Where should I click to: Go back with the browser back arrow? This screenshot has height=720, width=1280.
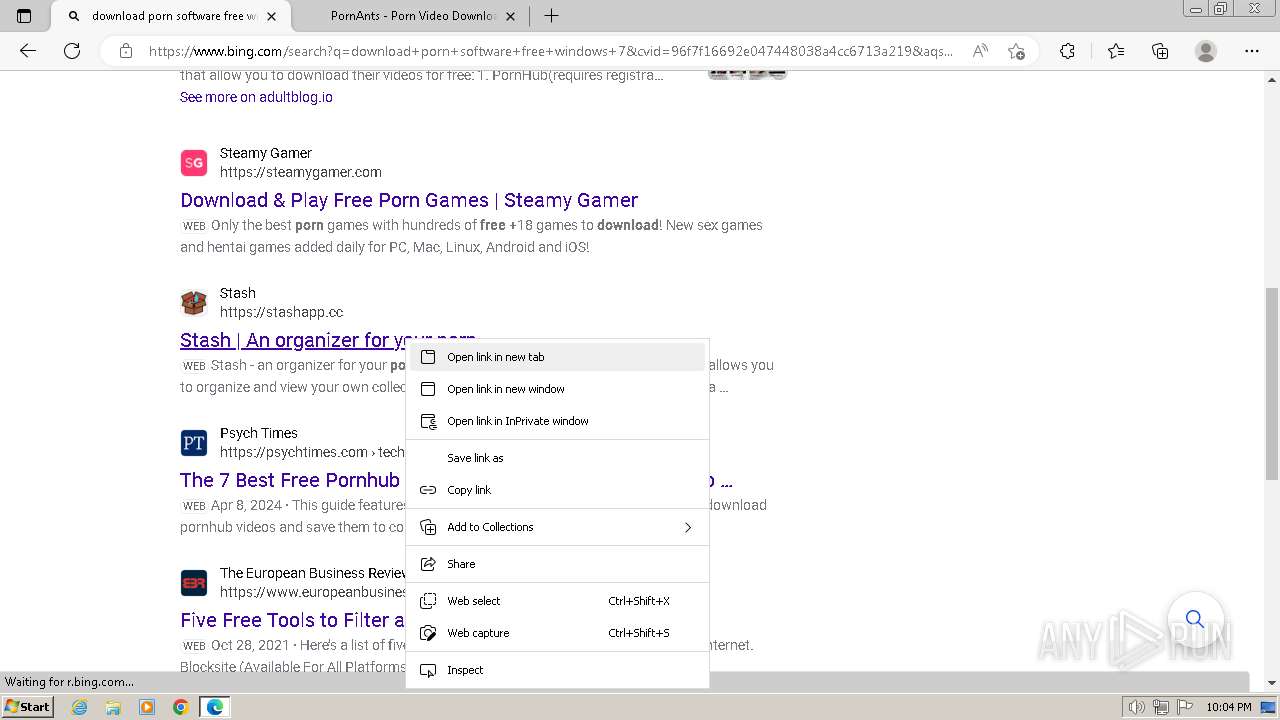28,51
